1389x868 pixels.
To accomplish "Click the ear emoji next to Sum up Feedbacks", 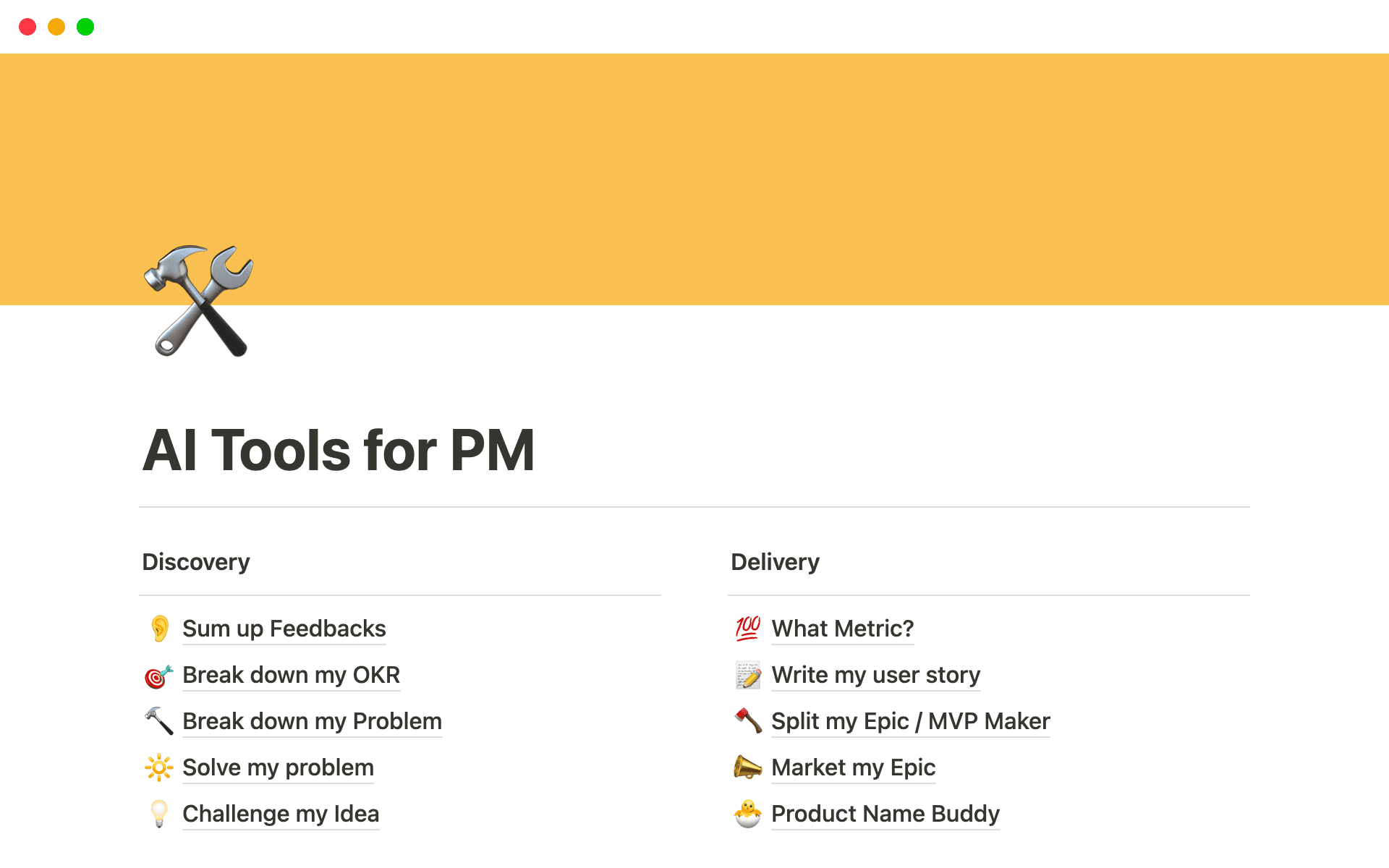I will [159, 629].
